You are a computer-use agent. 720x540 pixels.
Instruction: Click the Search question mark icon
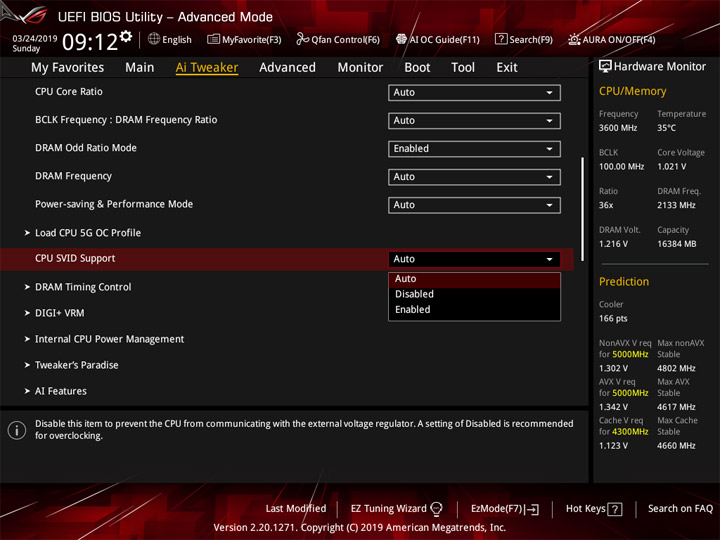click(501, 39)
